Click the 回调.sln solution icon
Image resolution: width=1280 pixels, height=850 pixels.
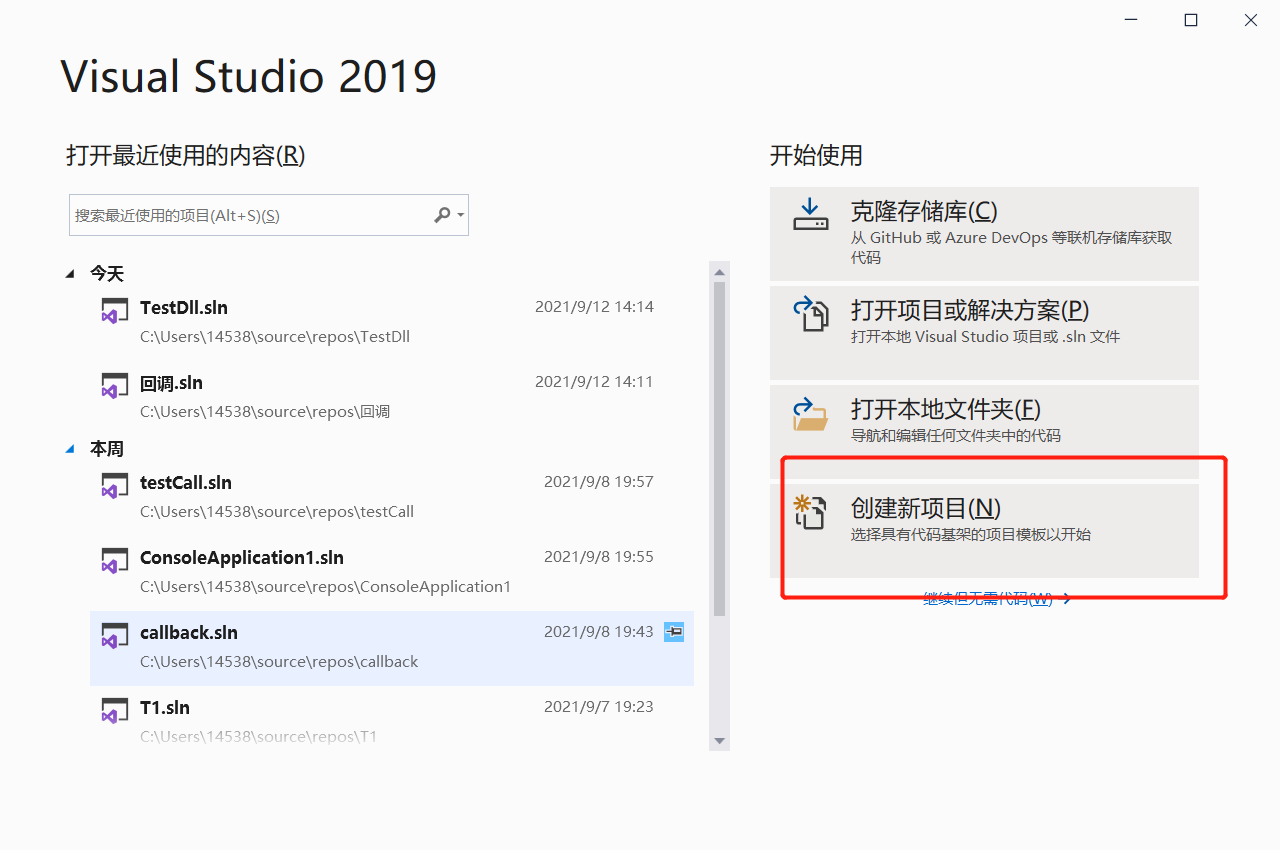click(x=114, y=385)
